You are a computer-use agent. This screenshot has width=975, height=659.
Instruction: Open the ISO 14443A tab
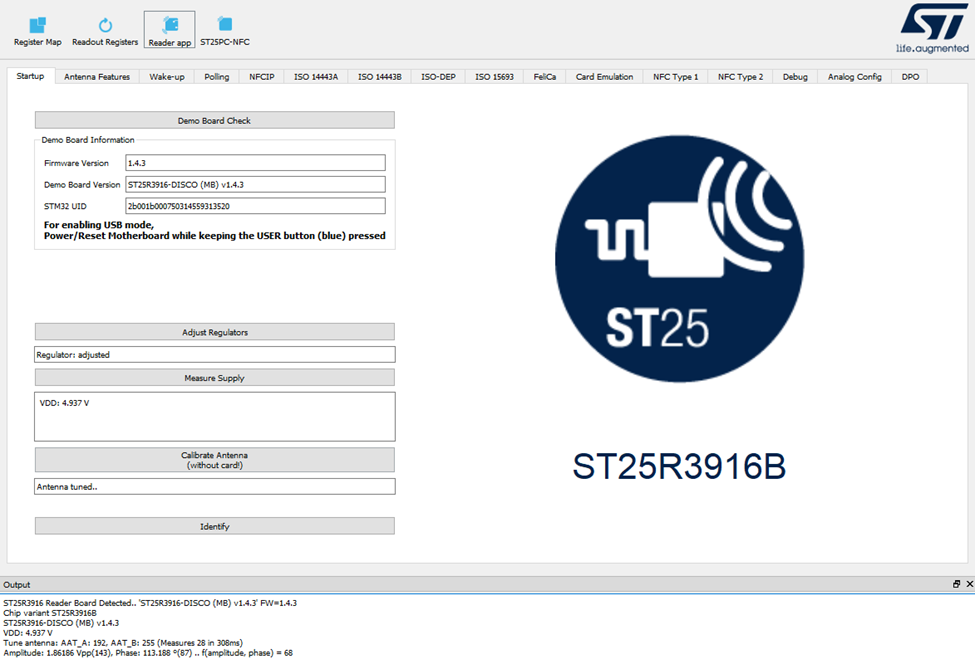point(316,76)
